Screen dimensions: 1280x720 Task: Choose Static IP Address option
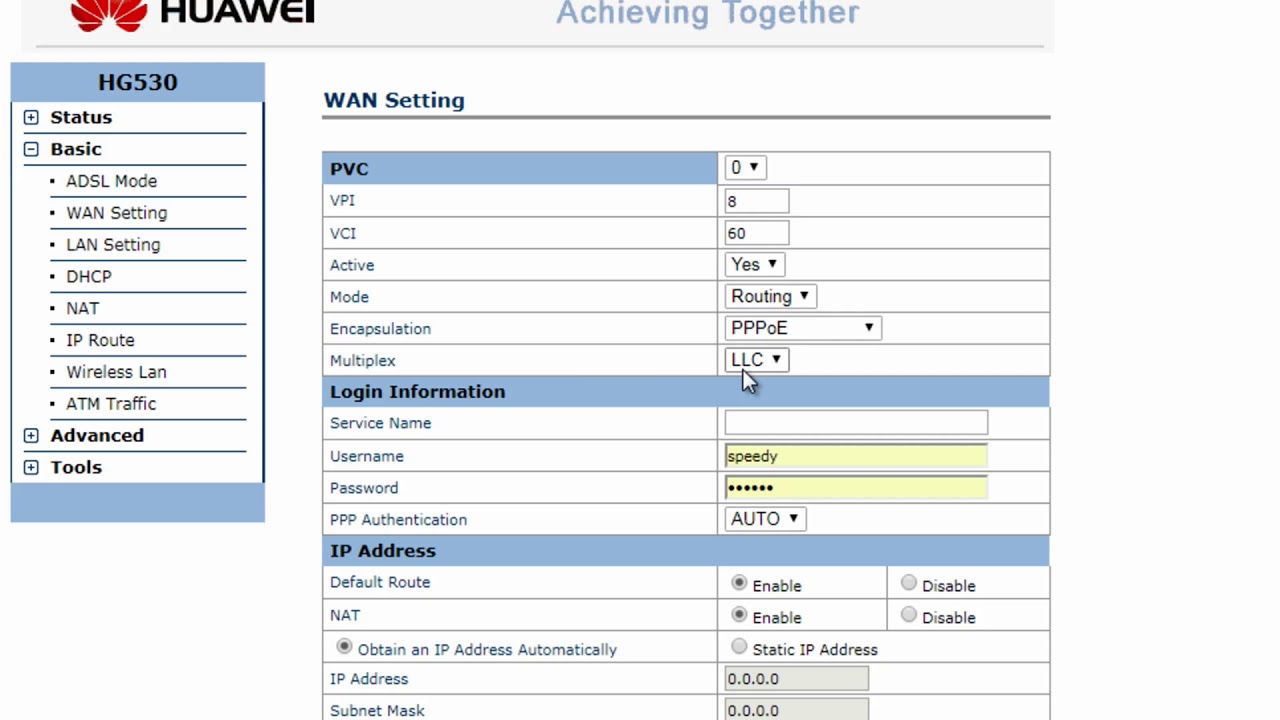(x=739, y=647)
